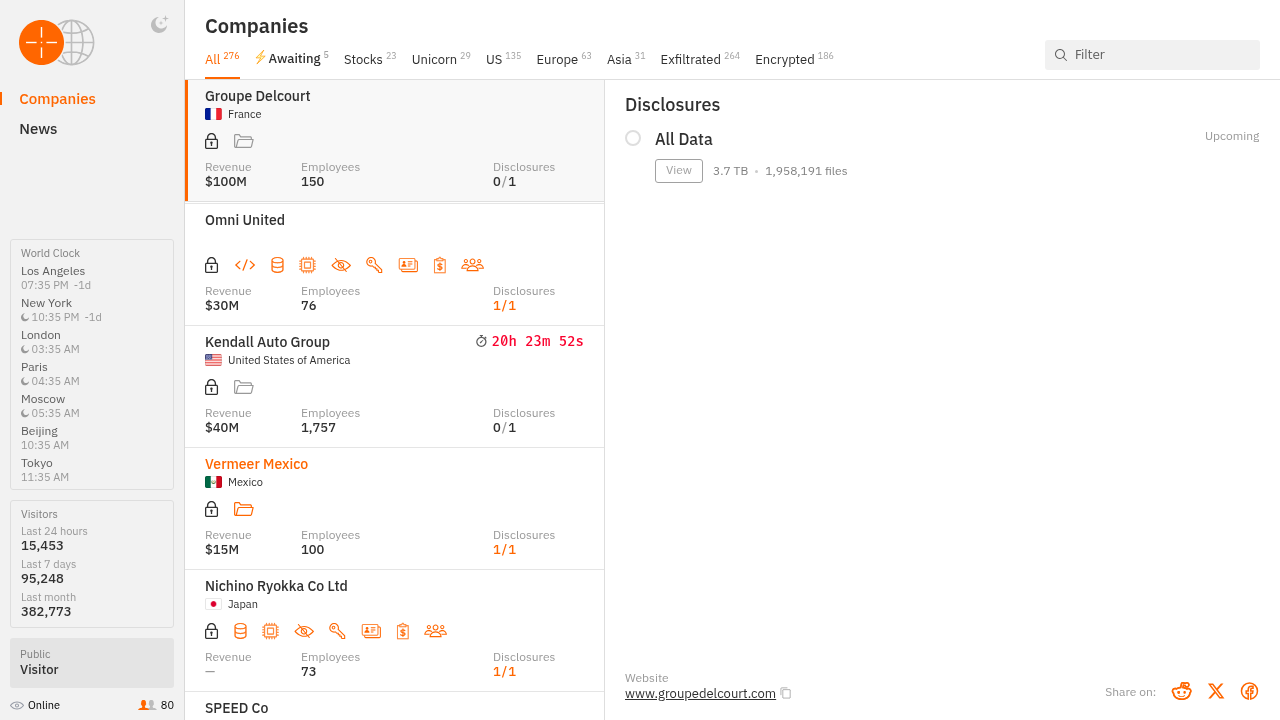Switch to the US tab
Image resolution: width=1280 pixels, height=720 pixels.
click(x=503, y=59)
